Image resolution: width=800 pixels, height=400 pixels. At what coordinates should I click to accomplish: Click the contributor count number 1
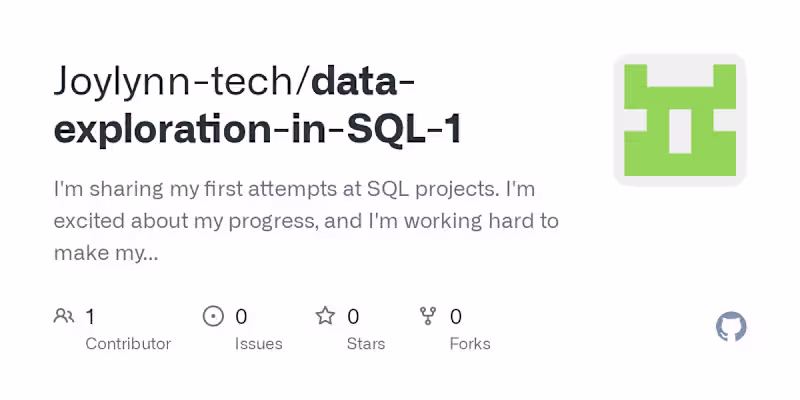(x=90, y=317)
